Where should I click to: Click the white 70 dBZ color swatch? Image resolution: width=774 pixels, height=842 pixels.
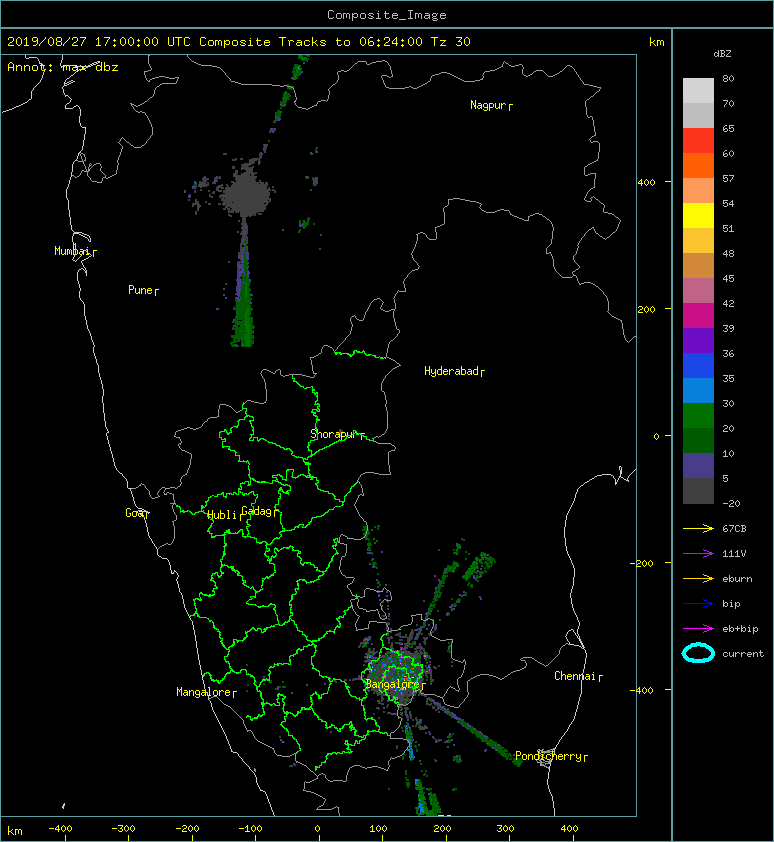pyautogui.click(x=698, y=90)
